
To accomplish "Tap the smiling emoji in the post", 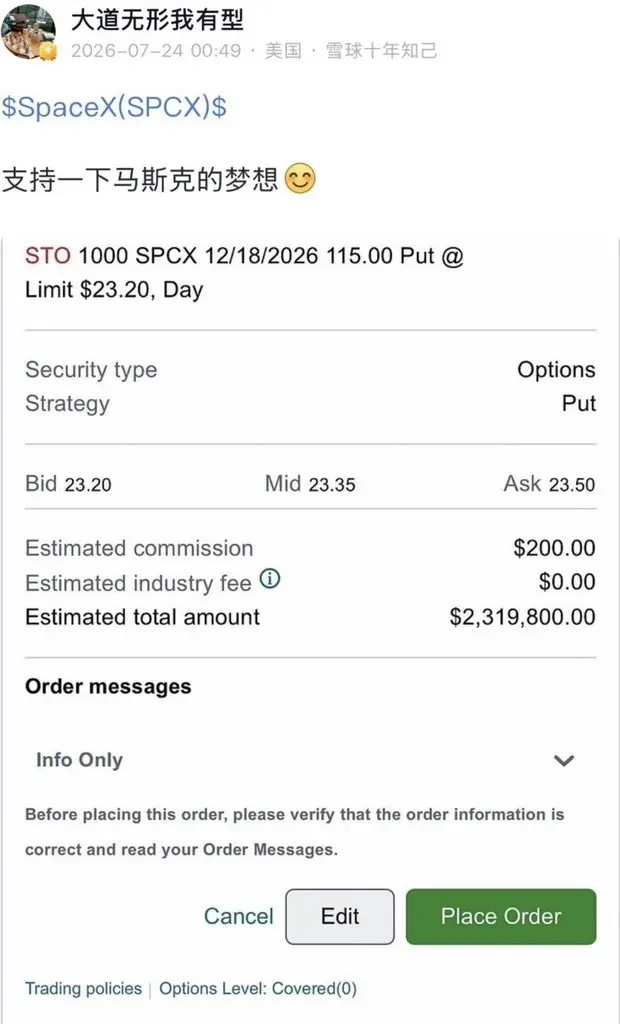I will pyautogui.click(x=301, y=179).
